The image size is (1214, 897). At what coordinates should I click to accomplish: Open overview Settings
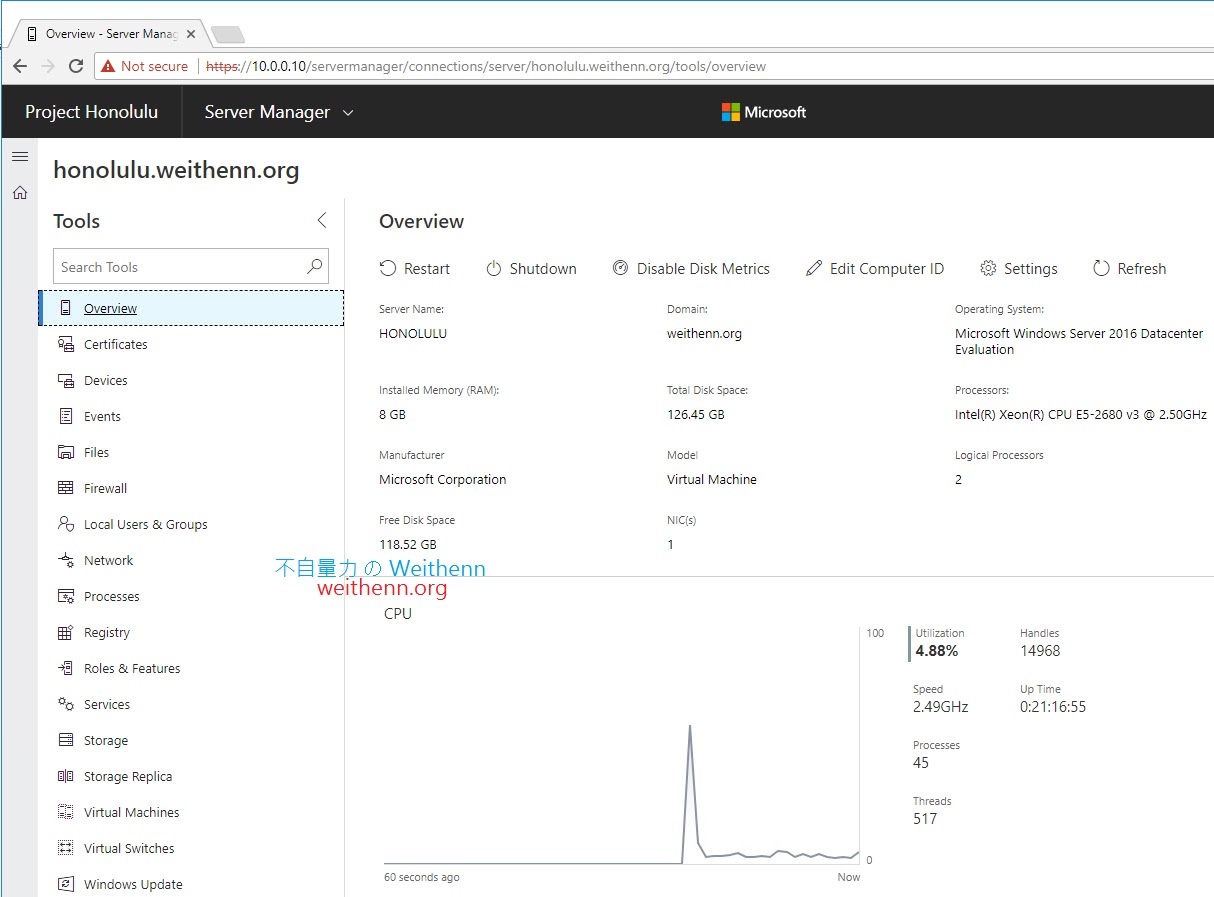(x=1019, y=268)
